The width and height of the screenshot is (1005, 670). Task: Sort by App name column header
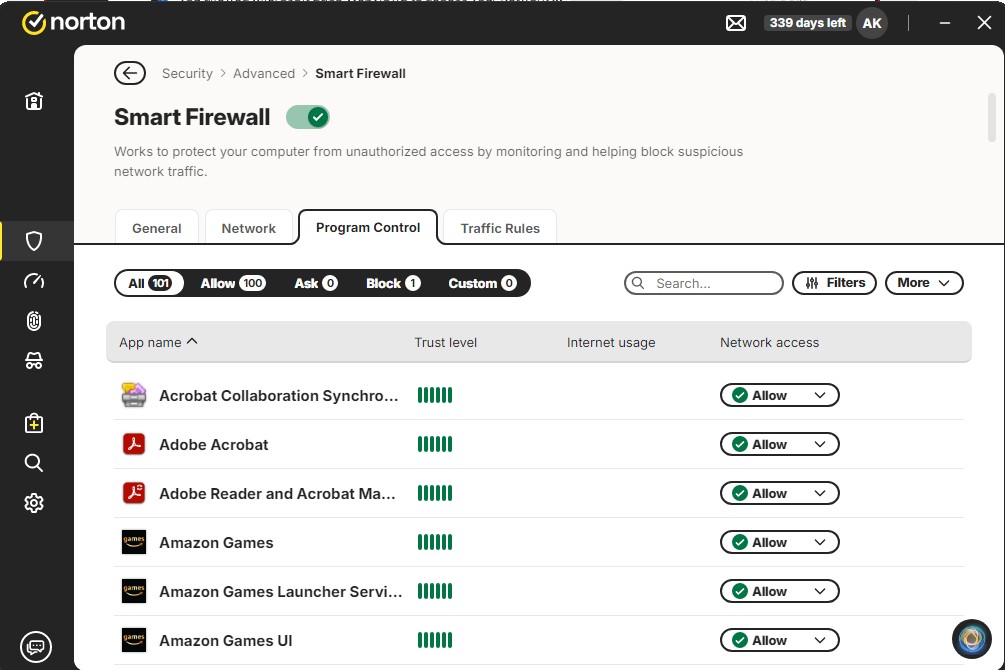coord(158,342)
